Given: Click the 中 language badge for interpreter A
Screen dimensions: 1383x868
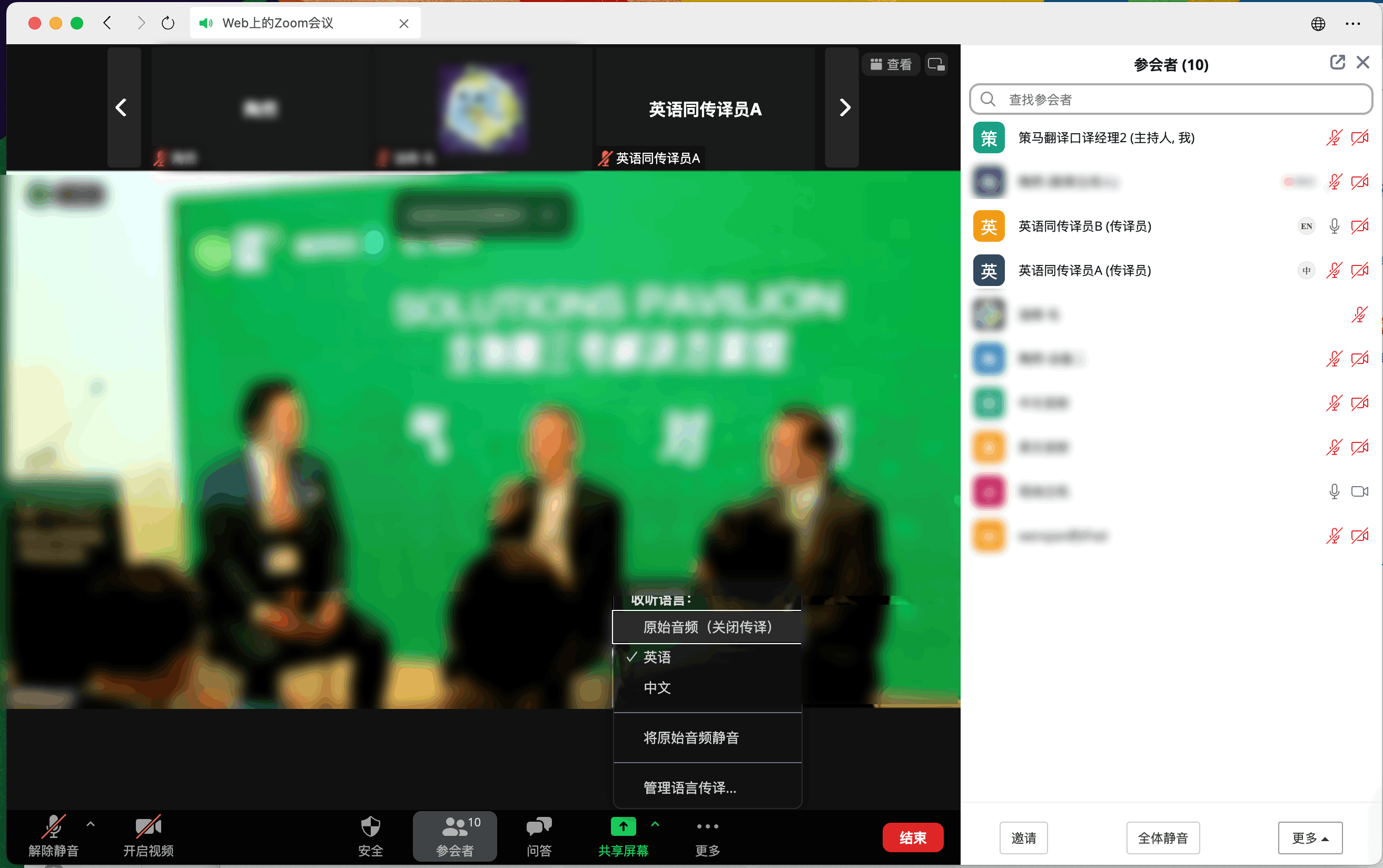Looking at the screenshot, I should (x=1307, y=270).
